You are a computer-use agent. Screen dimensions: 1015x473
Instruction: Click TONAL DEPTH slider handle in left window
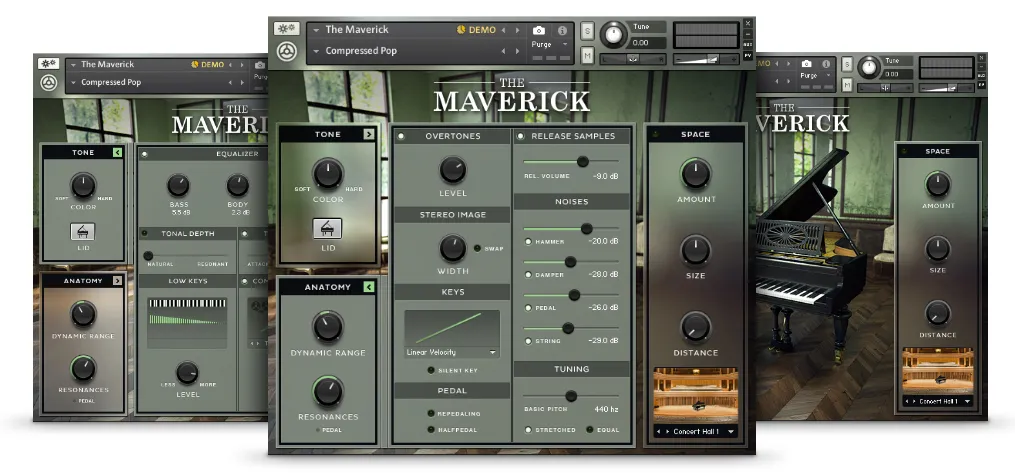tap(148, 256)
